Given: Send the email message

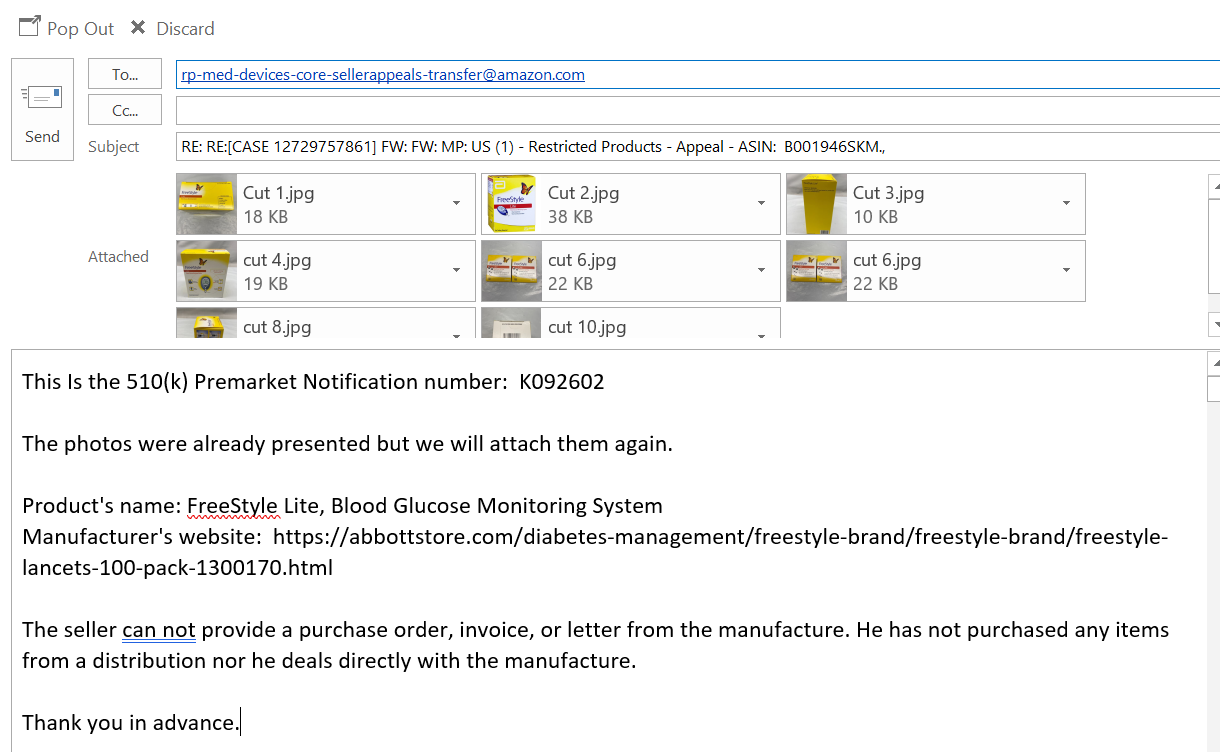Looking at the screenshot, I should 42,109.
